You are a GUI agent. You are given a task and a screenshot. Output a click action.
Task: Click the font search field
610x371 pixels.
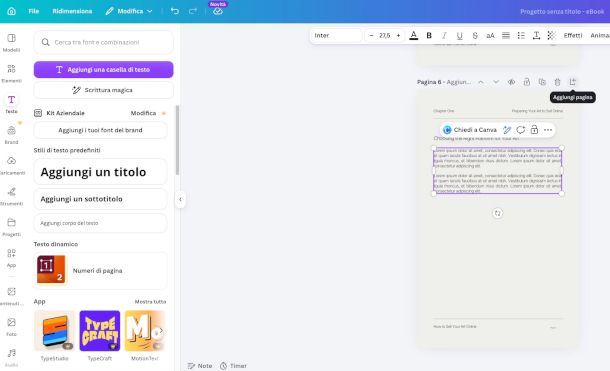click(x=103, y=42)
